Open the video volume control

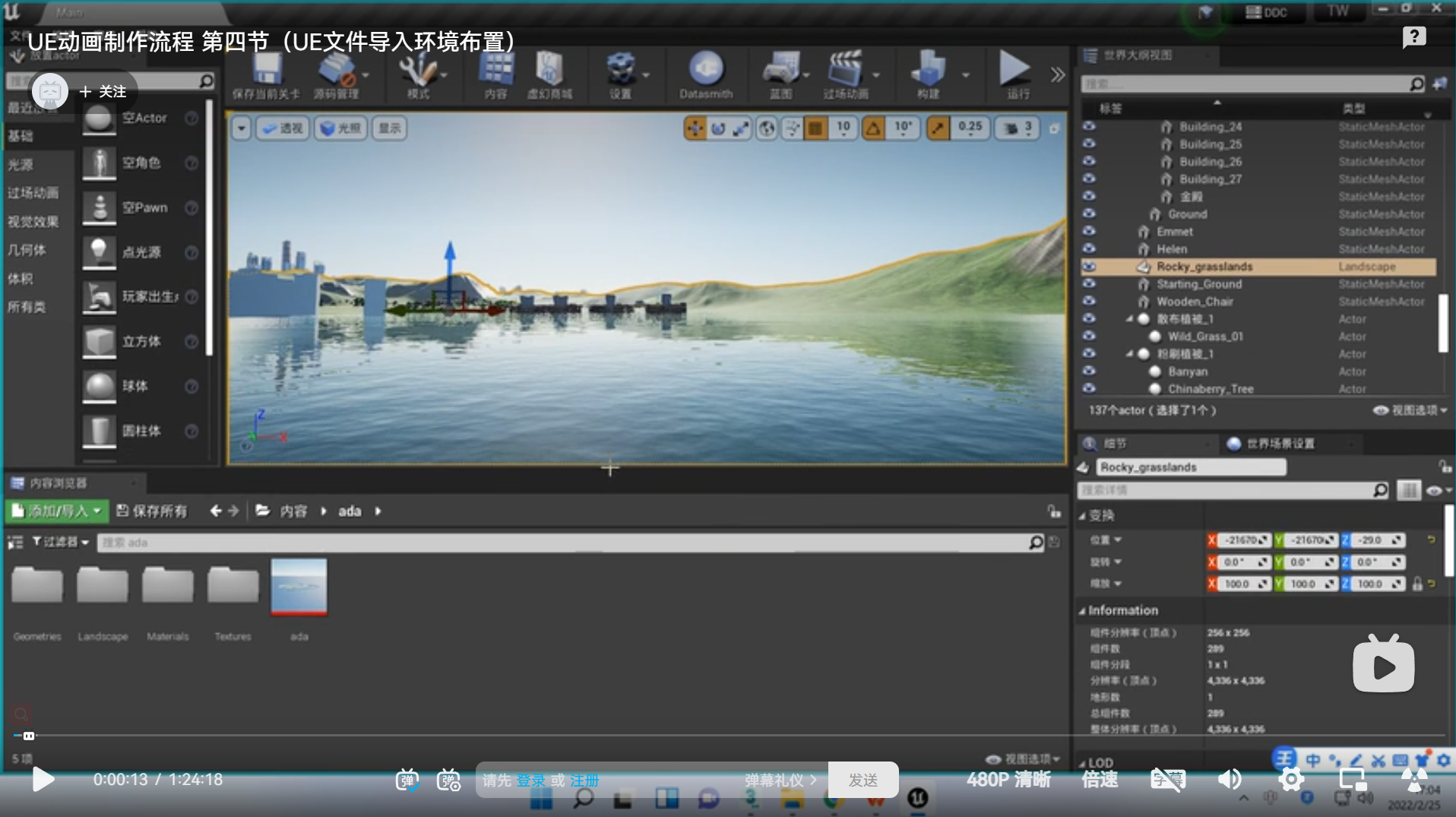tap(1230, 779)
